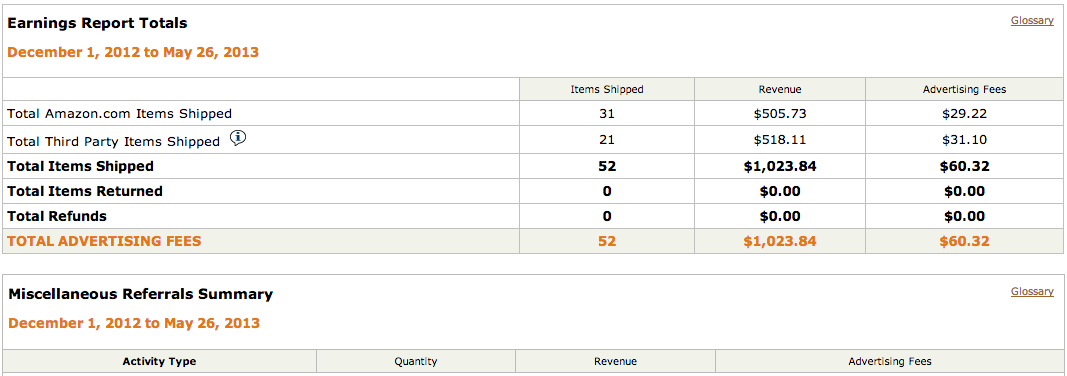Open the Glossary link in Miscellaneous Referrals Summary
The height and width of the screenshot is (376, 1067).
(1032, 291)
